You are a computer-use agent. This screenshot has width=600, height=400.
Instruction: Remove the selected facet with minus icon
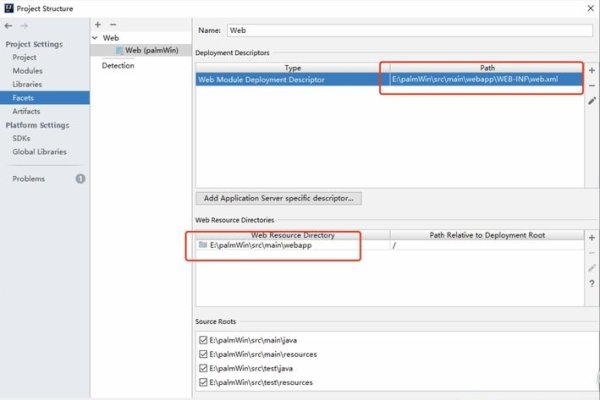point(111,24)
